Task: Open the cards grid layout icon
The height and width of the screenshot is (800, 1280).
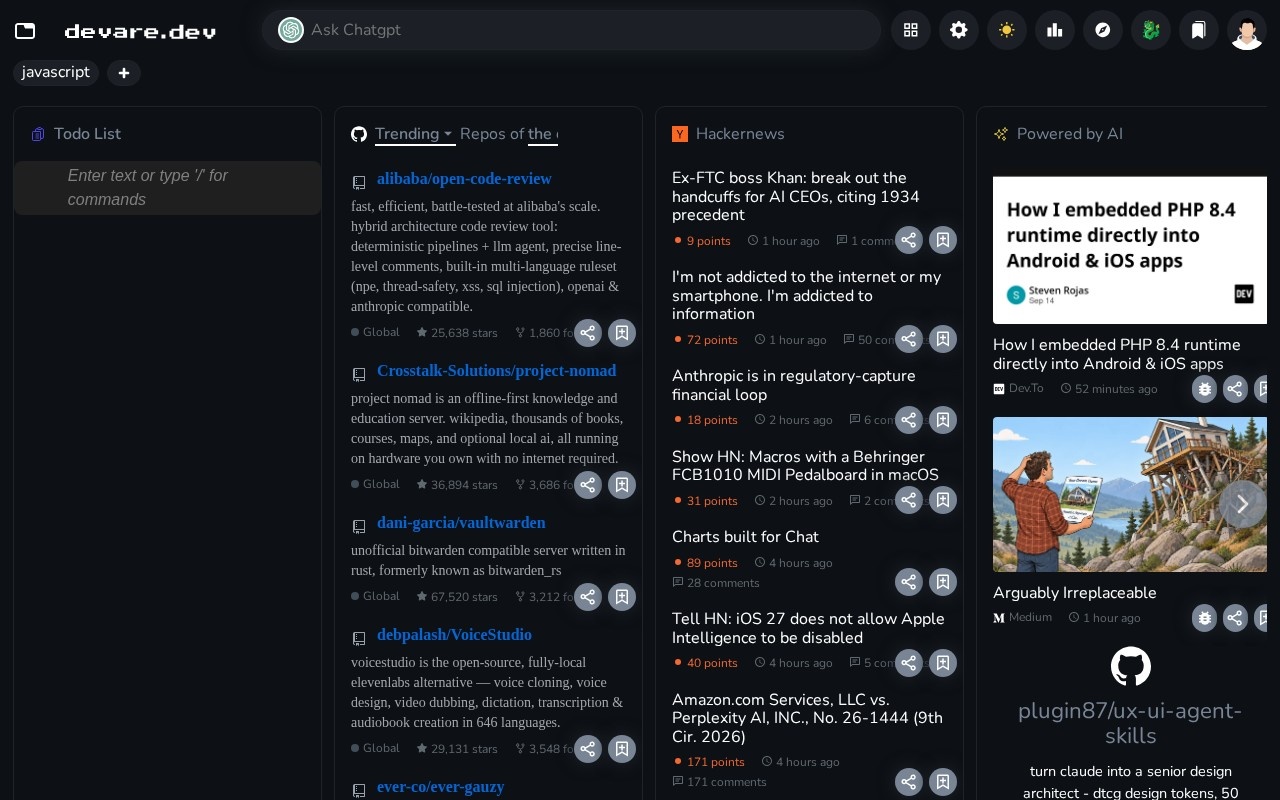Action: [x=911, y=30]
